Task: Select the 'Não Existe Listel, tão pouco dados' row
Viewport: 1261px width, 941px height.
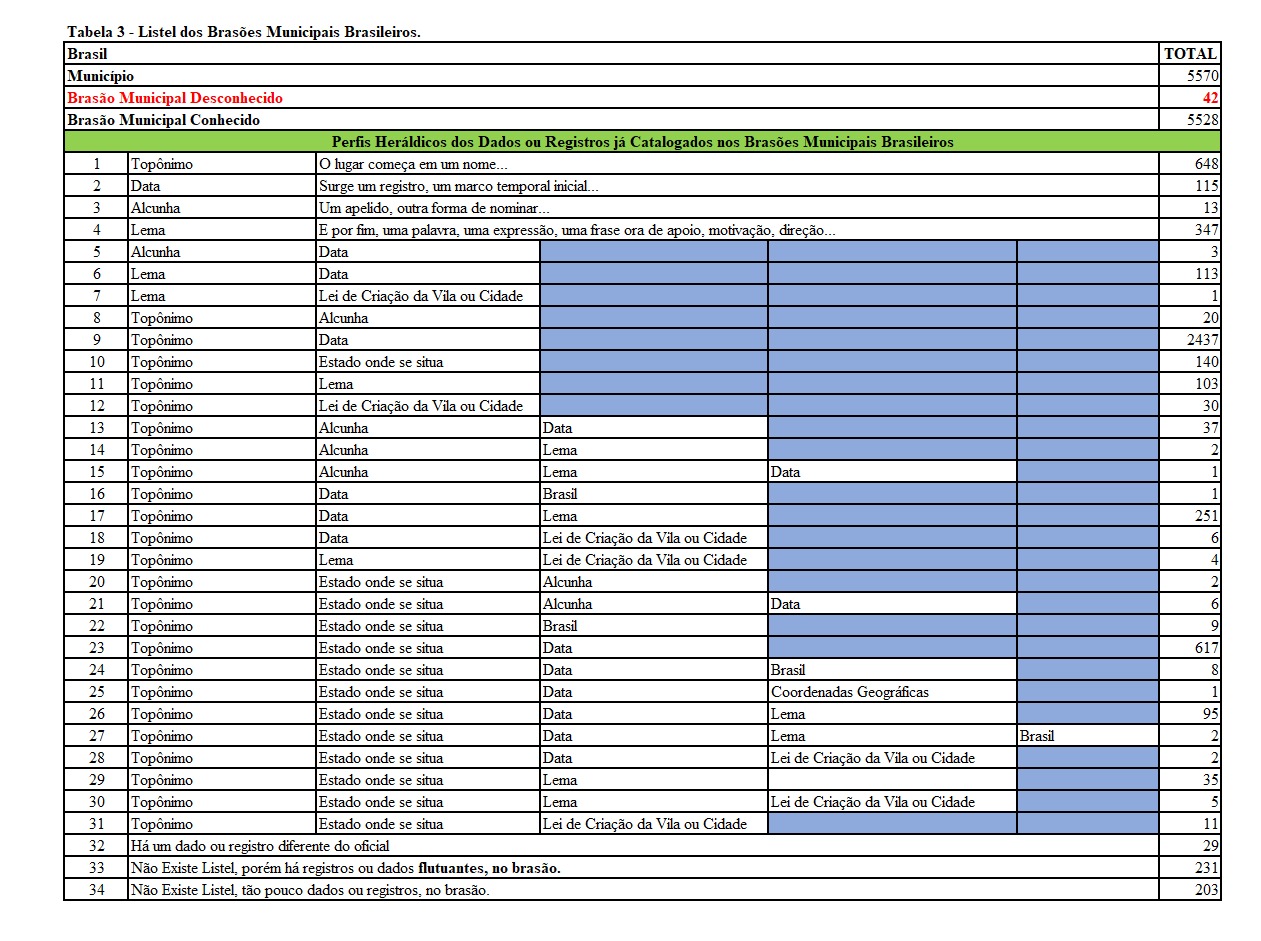Action: [x=310, y=890]
